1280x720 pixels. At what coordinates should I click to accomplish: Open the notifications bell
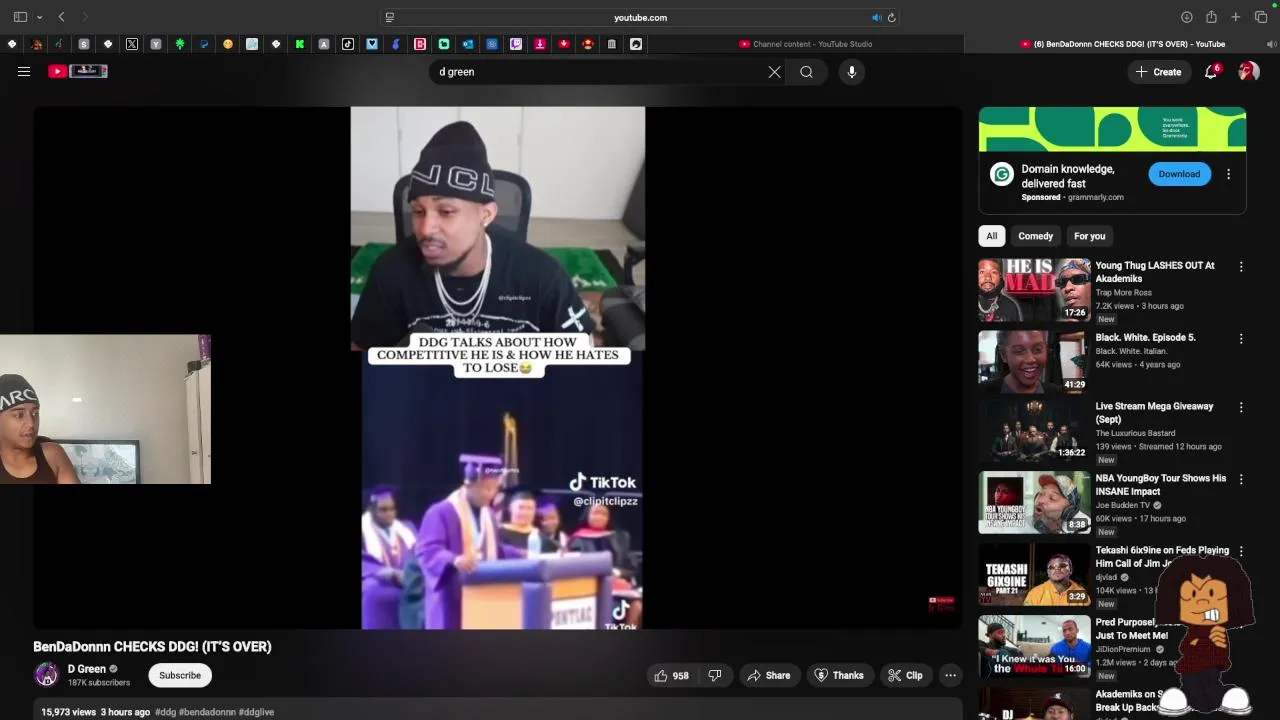(x=1211, y=71)
